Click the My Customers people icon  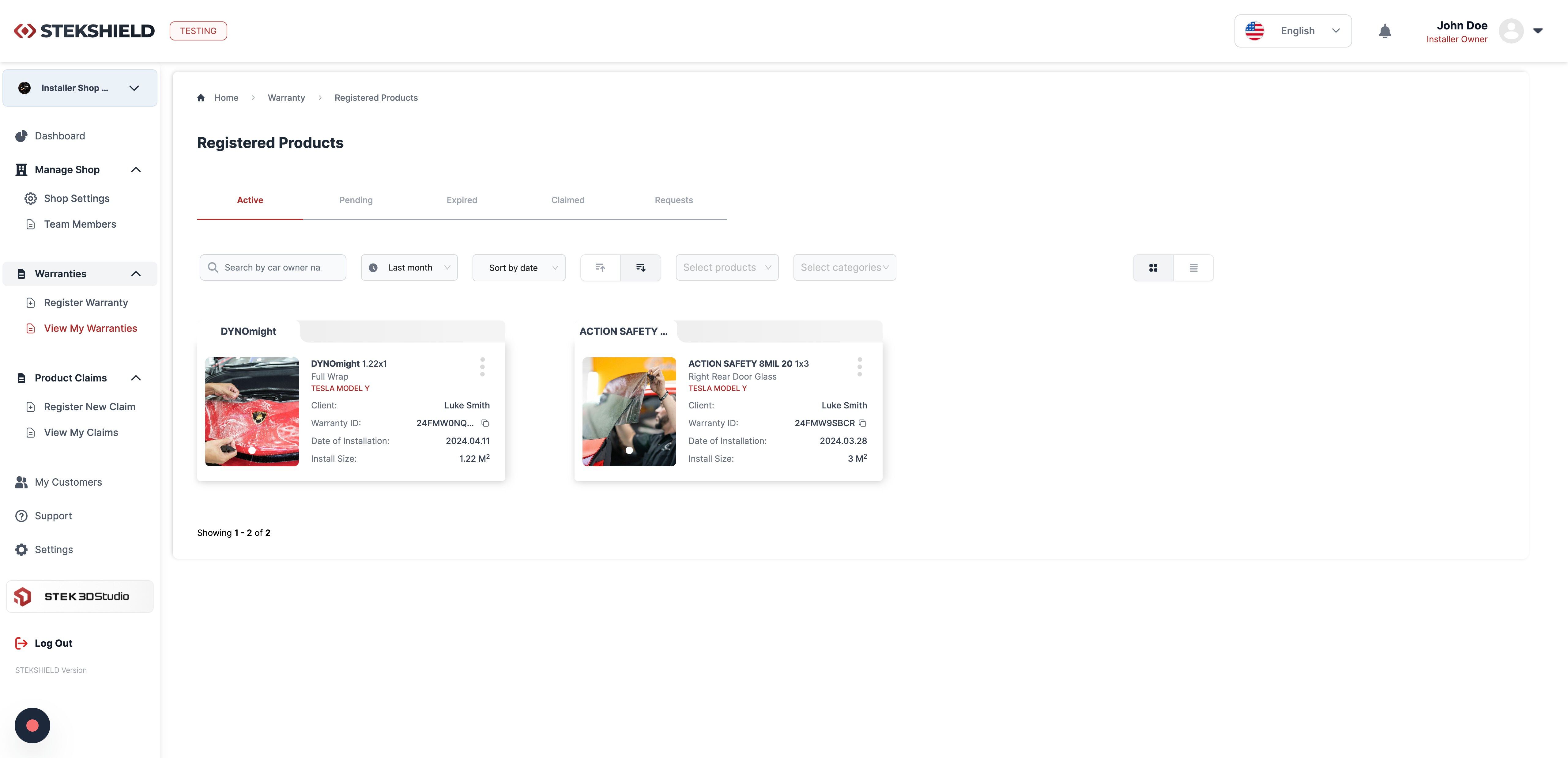(x=21, y=482)
